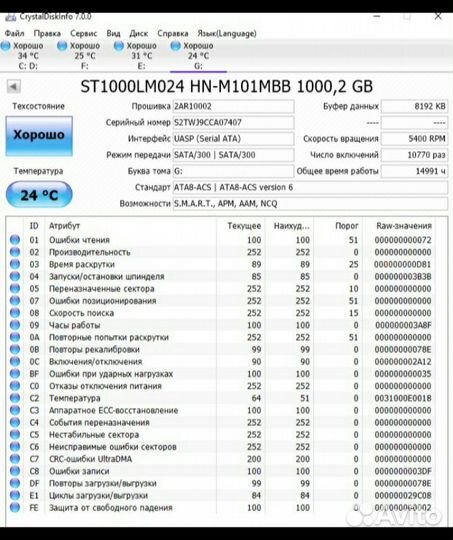The width and height of the screenshot is (453, 540).
Task: Click status icon for Запуски/остановки шпинделя
Action: click(15, 276)
